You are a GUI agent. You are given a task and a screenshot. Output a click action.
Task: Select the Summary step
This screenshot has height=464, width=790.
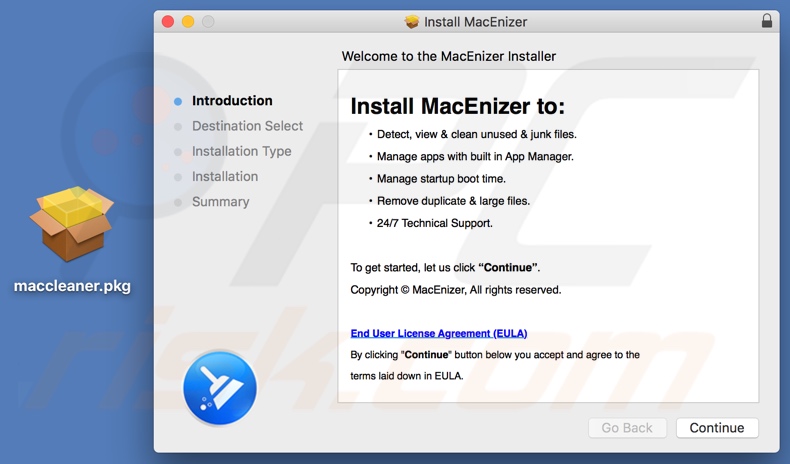pyautogui.click(x=220, y=202)
